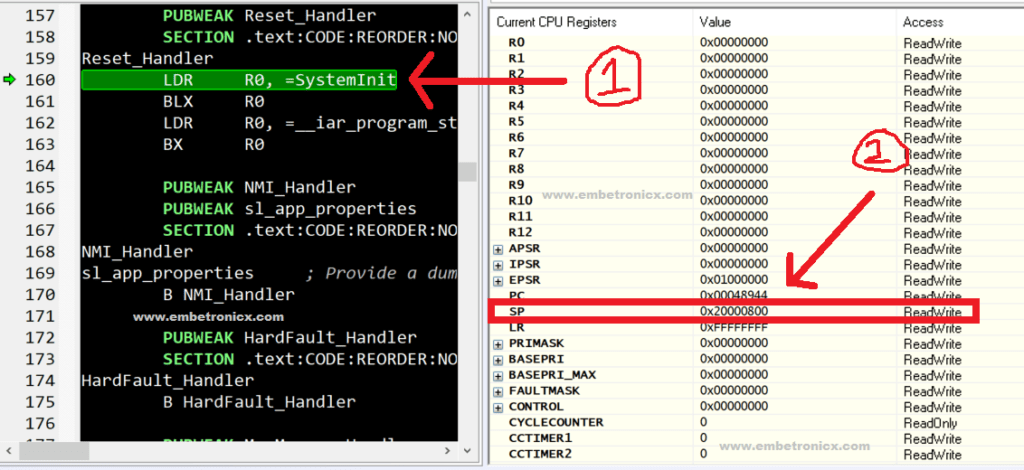
Task: Select the SP register name
Action: (x=517, y=311)
